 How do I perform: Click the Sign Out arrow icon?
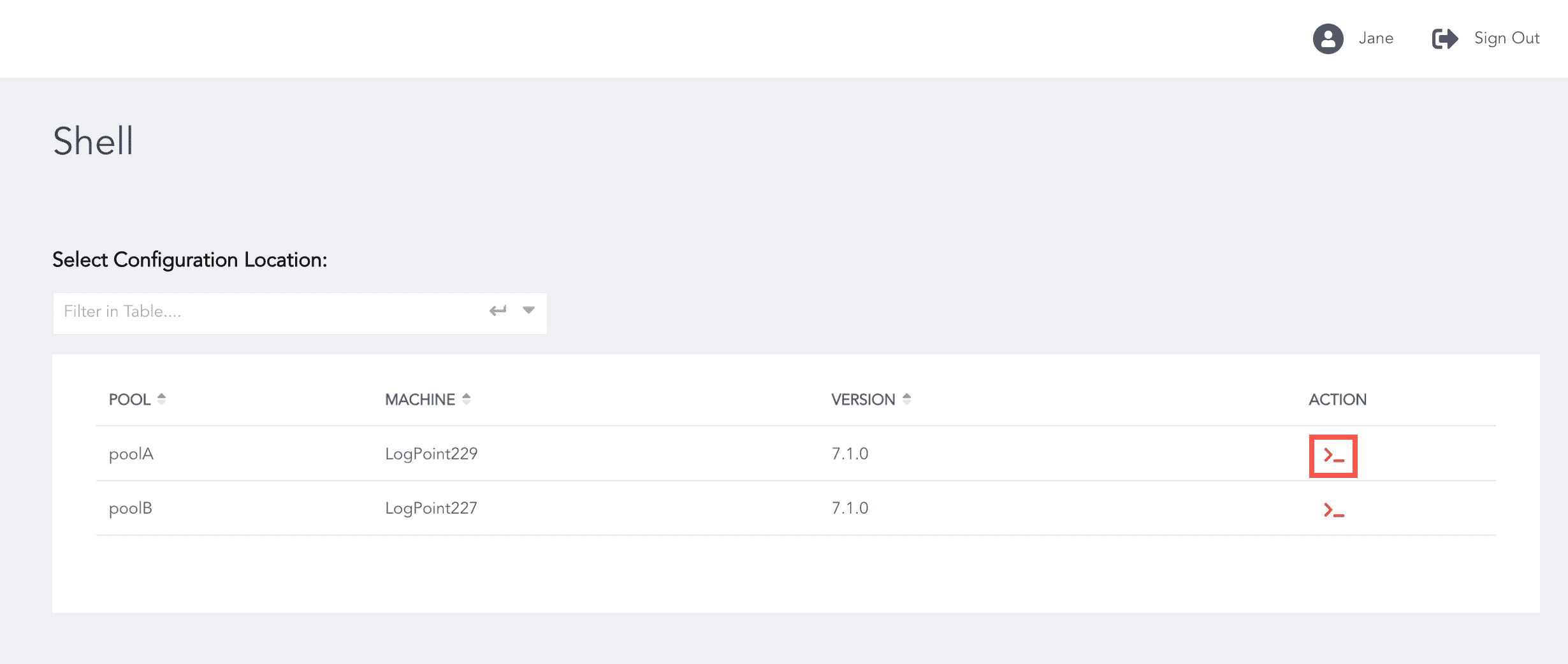pyautogui.click(x=1444, y=39)
